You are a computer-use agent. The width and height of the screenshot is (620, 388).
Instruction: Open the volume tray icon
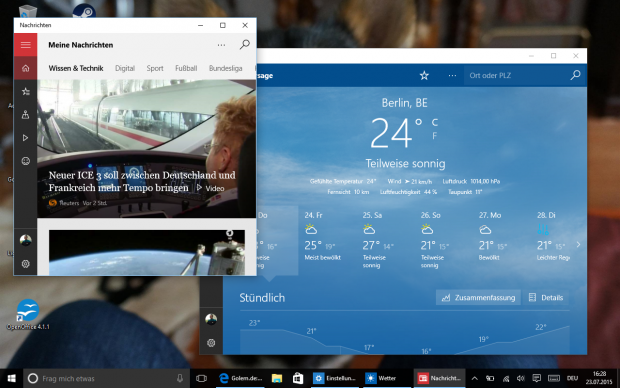pos(521,379)
